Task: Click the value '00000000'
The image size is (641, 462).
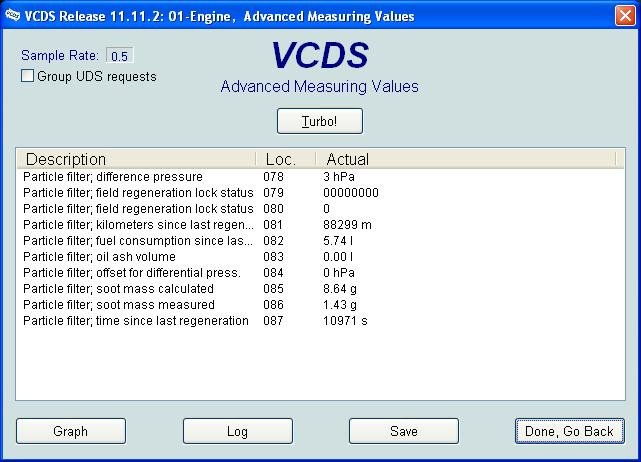Action: (x=351, y=193)
